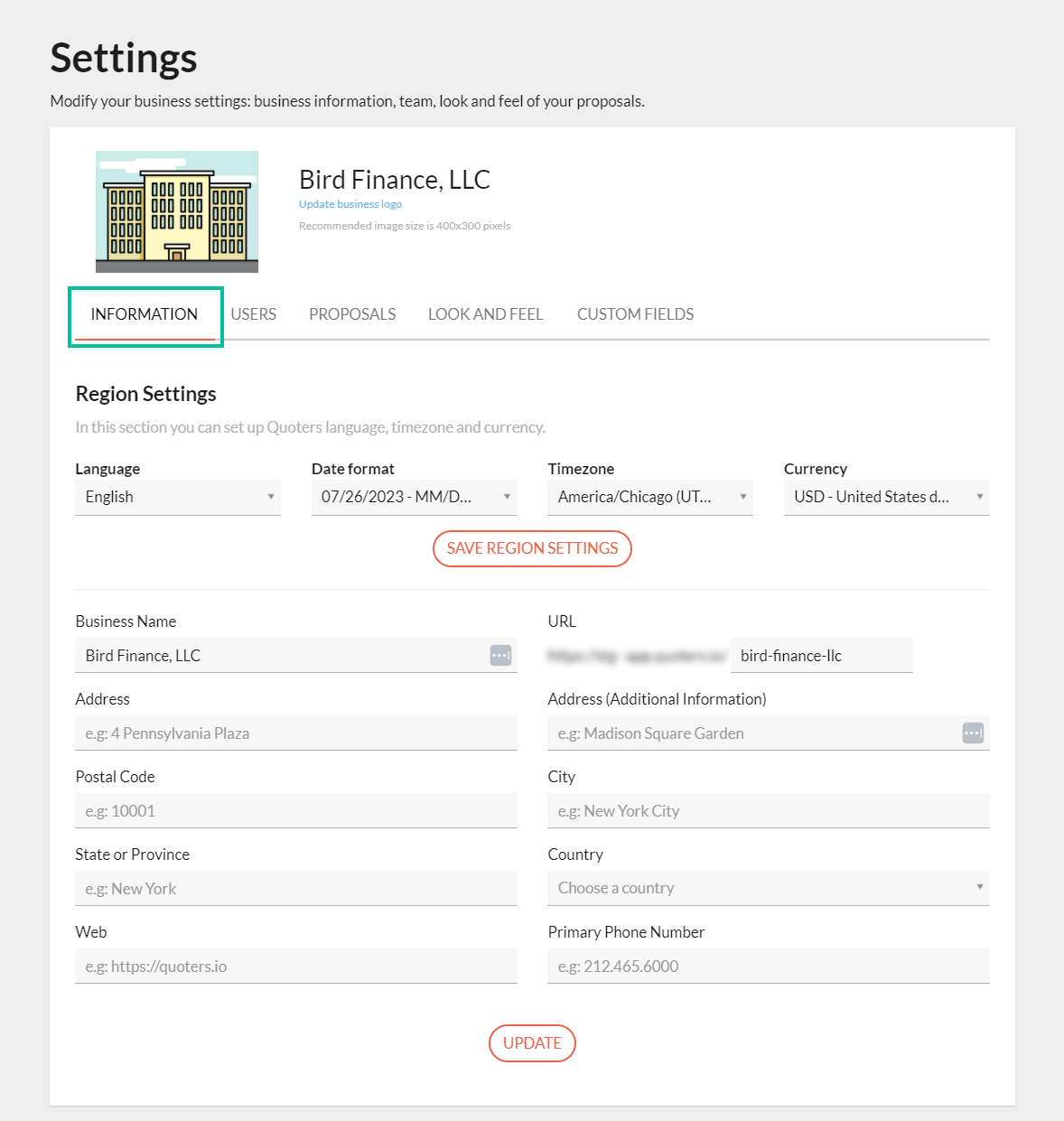Click the Bird Finance, LLC heading
Screen dimensions: 1064x1121
[395, 180]
